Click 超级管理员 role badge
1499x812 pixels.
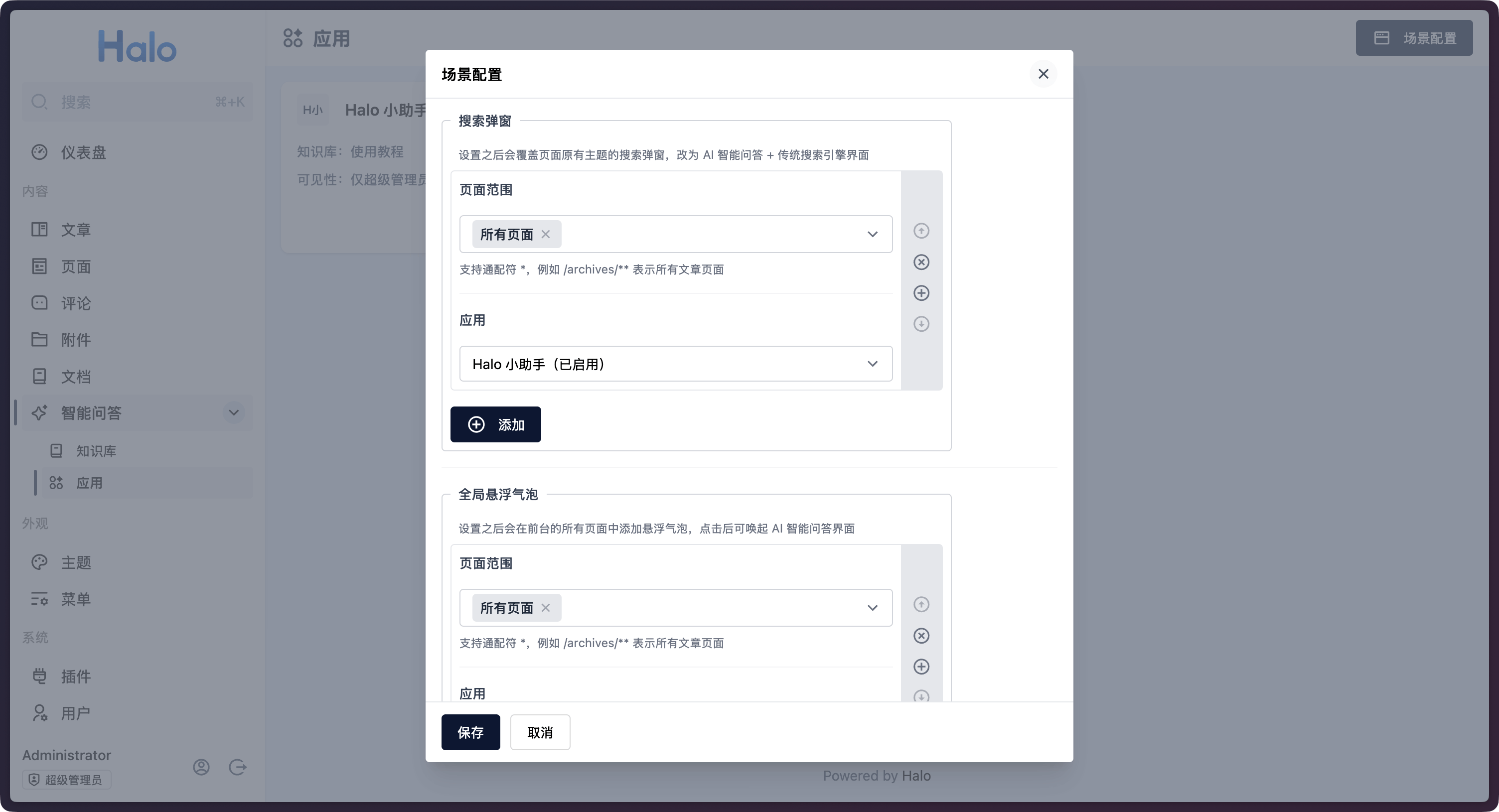point(66,780)
